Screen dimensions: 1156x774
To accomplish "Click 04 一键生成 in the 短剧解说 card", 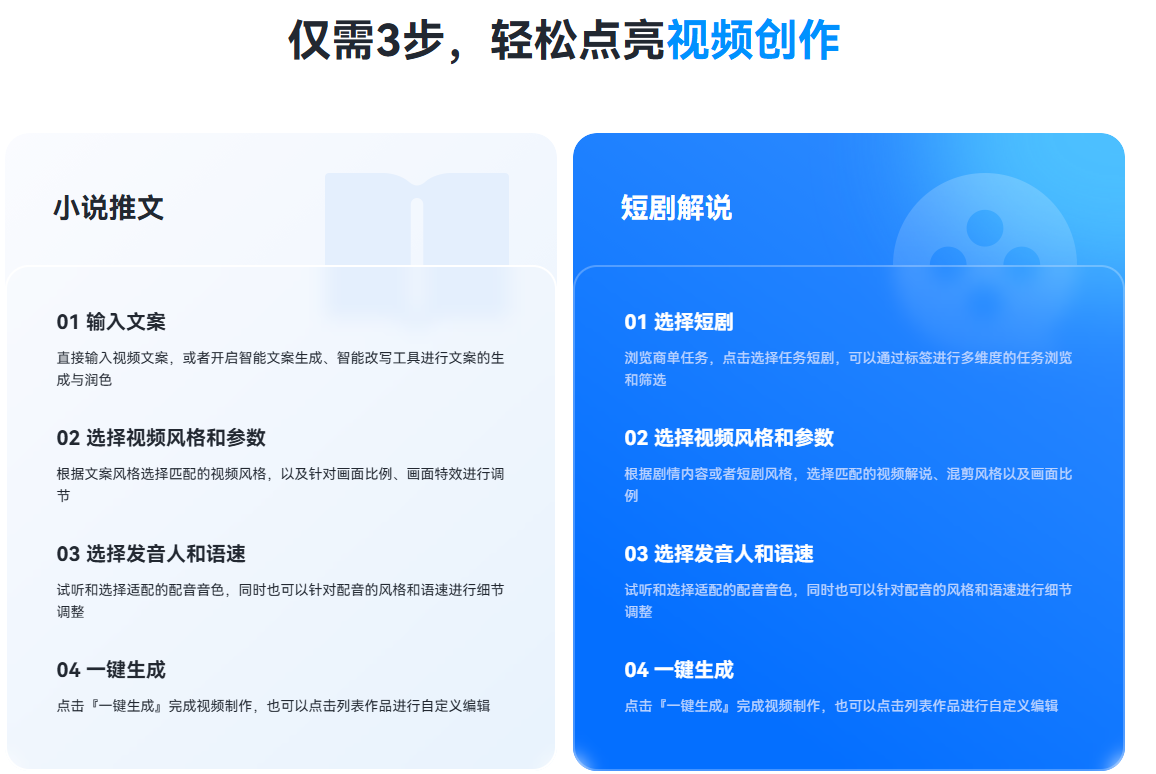I will 679,670.
